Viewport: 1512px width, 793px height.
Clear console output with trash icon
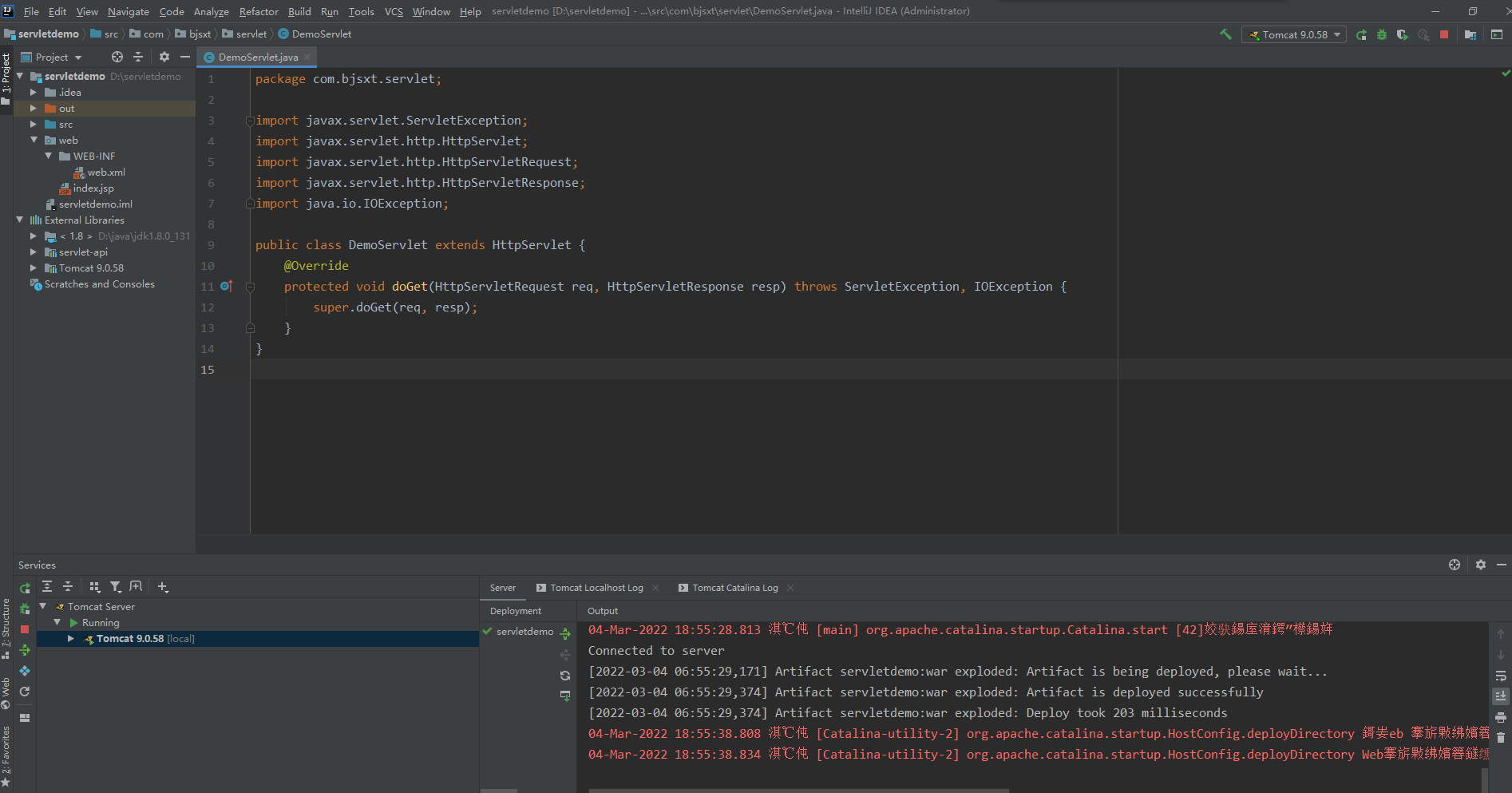click(x=1501, y=738)
